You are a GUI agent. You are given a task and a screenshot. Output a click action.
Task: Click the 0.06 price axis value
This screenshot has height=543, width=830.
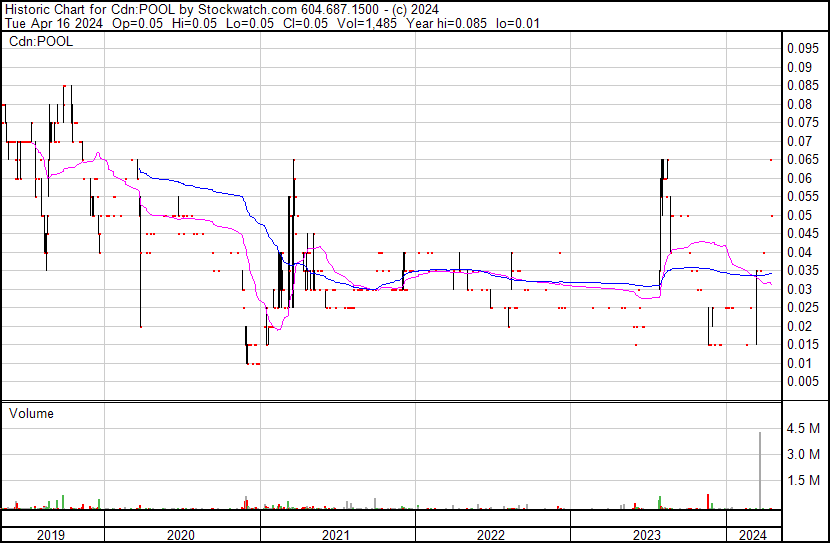coord(799,178)
